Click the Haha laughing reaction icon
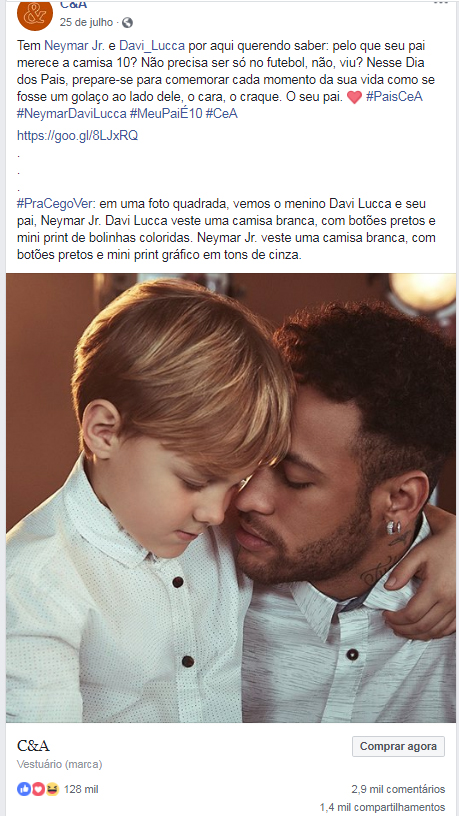The height and width of the screenshot is (816, 459). 52,789
